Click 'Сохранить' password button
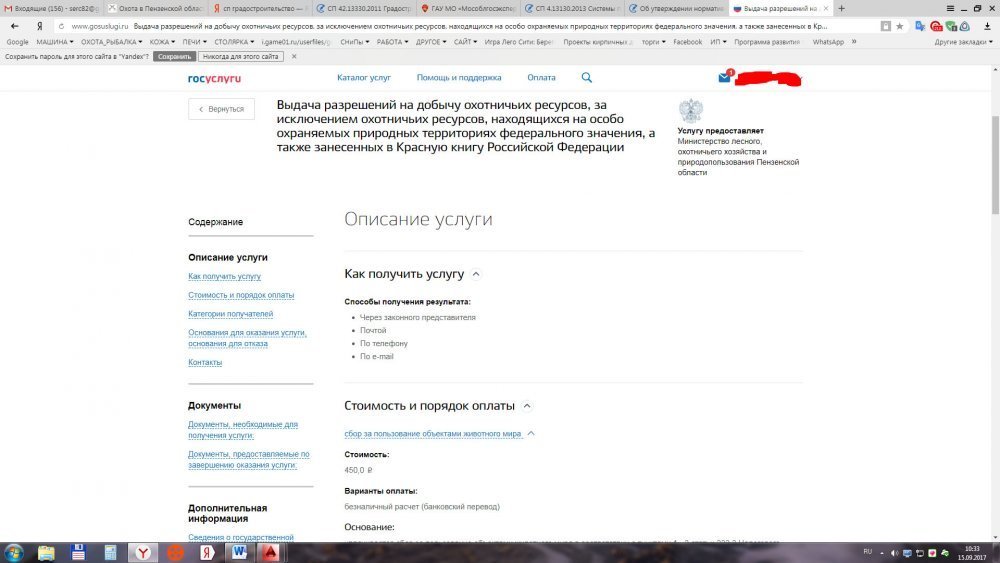 (x=174, y=56)
